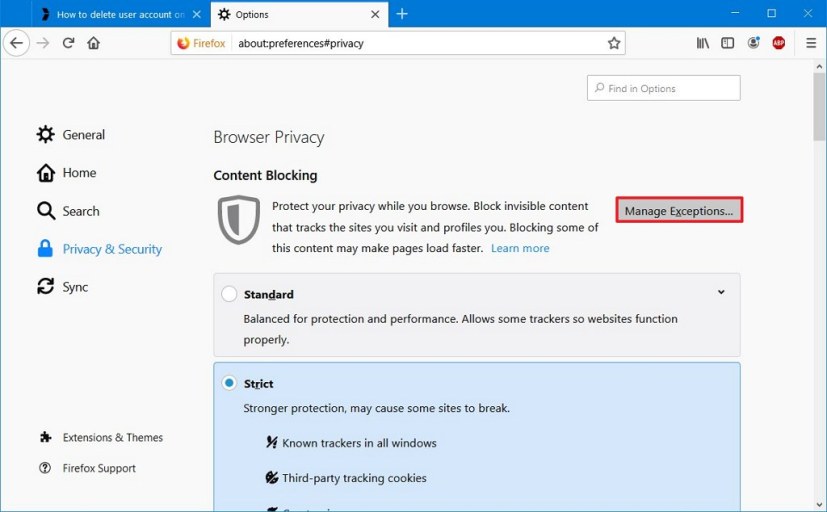Image resolution: width=827 pixels, height=512 pixels.
Task: Click 'Third-party tracking cookies' text
Action: click(354, 478)
